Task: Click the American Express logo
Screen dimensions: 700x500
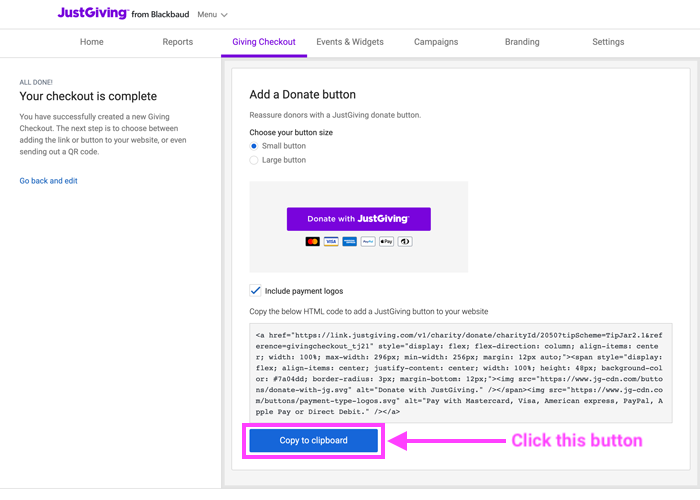Action: click(x=350, y=242)
